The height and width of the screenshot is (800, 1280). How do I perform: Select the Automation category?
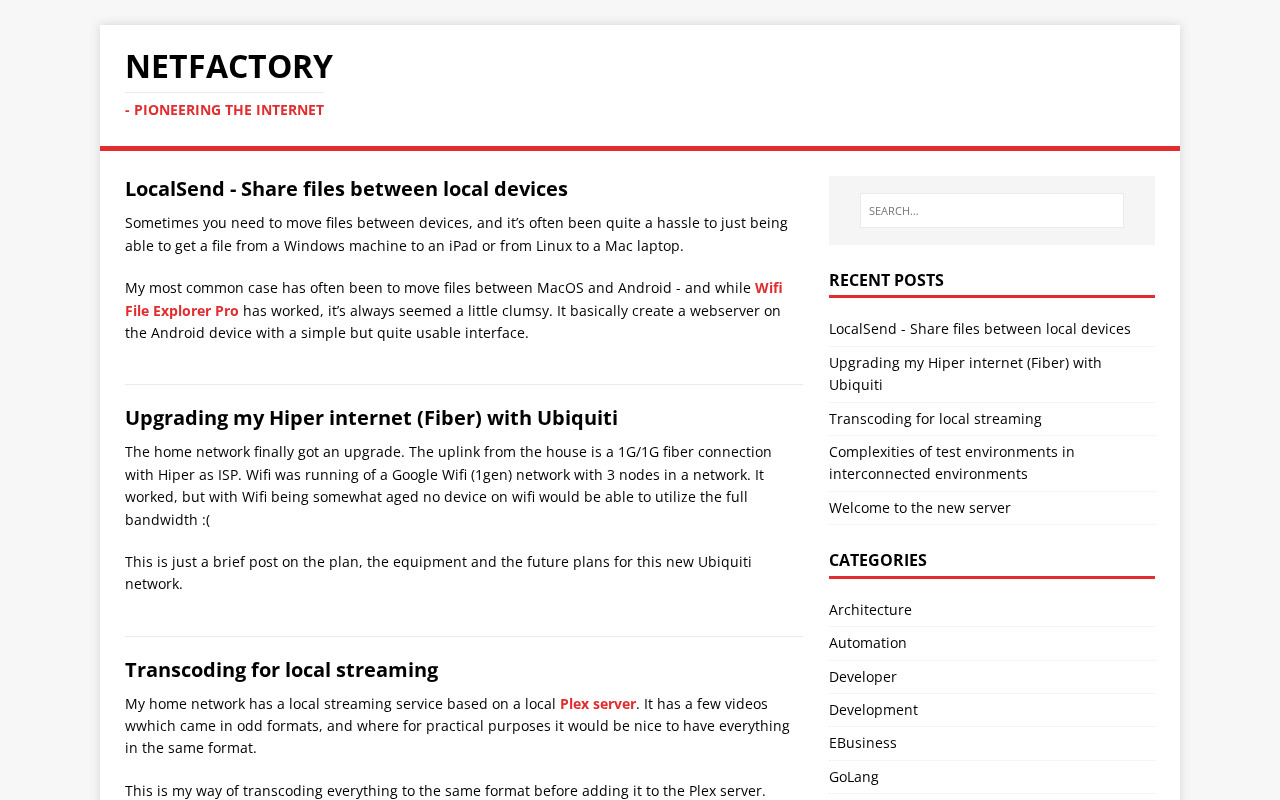tap(868, 643)
